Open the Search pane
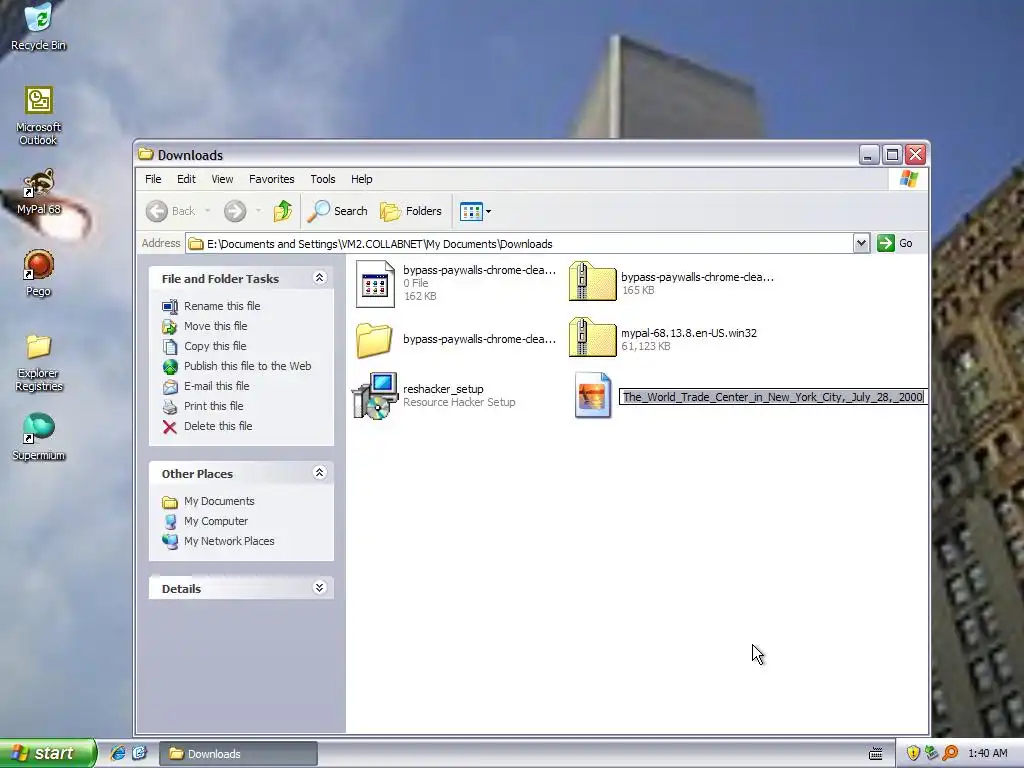 tap(338, 211)
